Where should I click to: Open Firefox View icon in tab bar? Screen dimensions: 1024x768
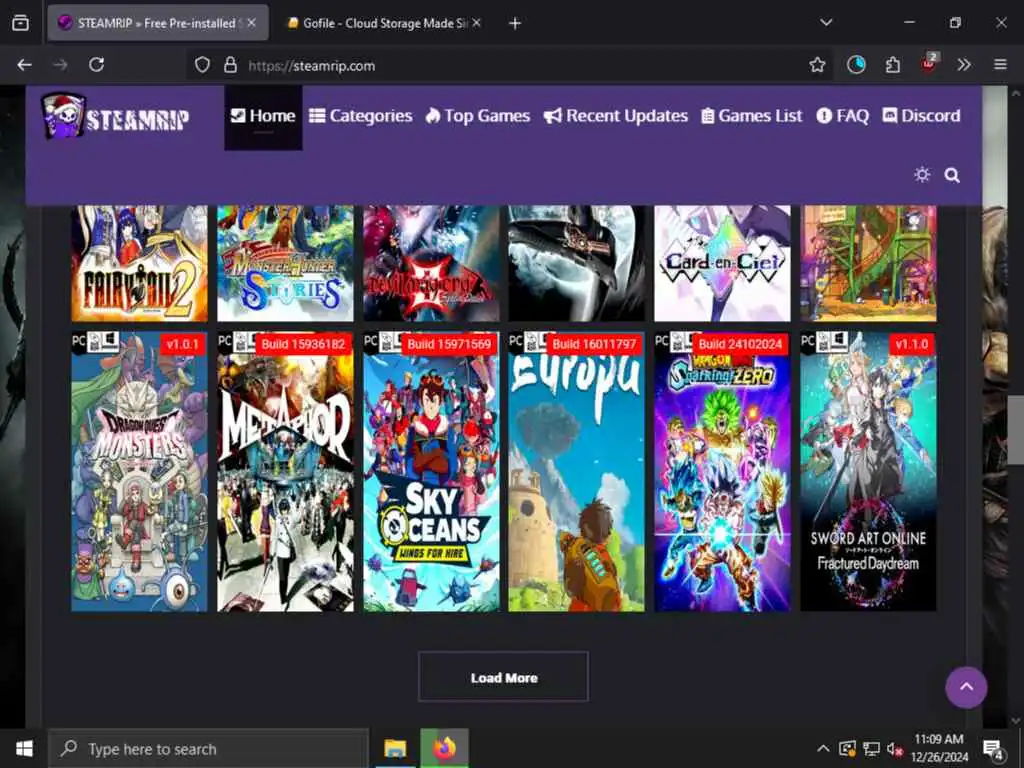[x=20, y=23]
